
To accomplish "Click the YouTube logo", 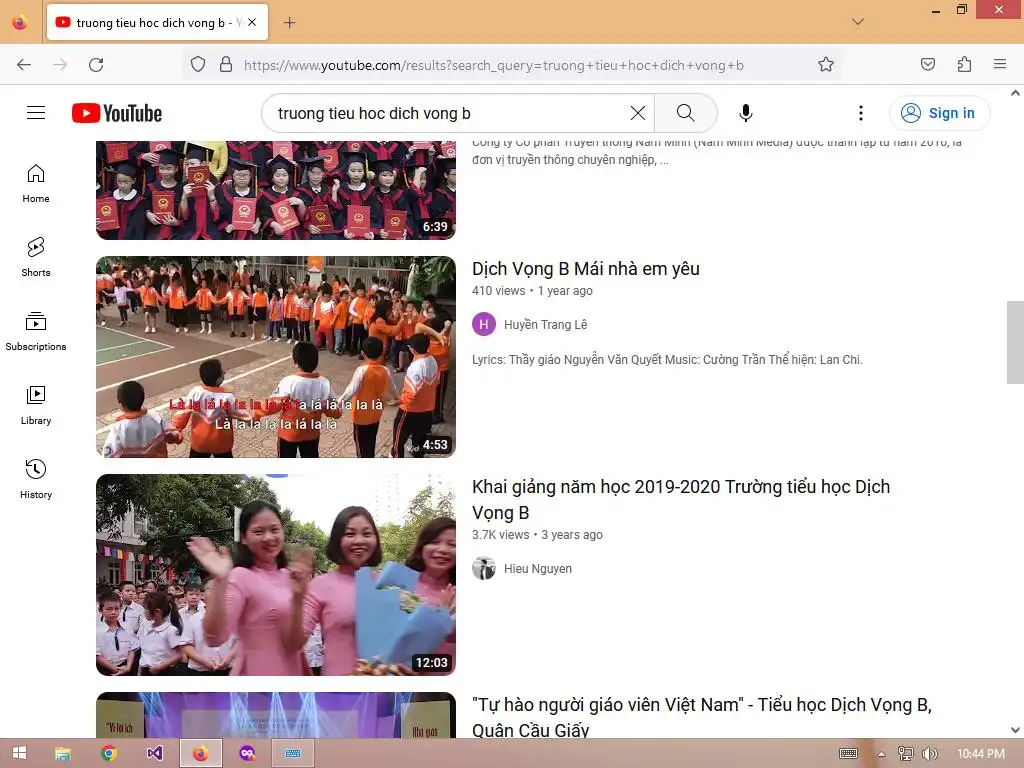I will (x=117, y=113).
